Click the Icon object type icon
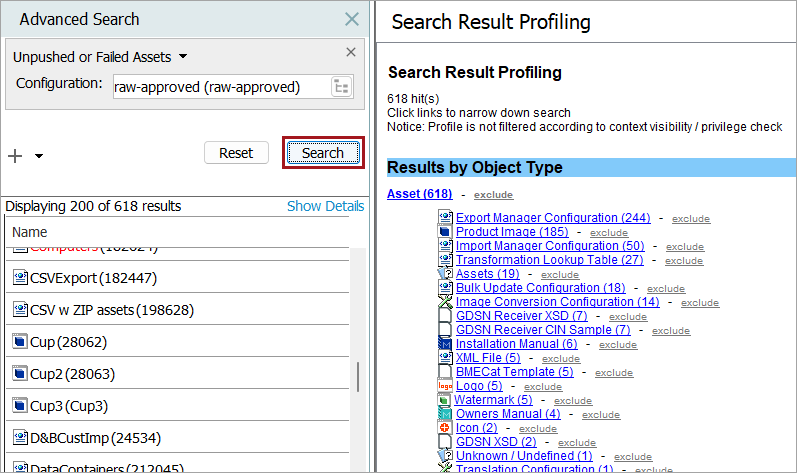Screen dimensions: 797x473 tap(446, 428)
